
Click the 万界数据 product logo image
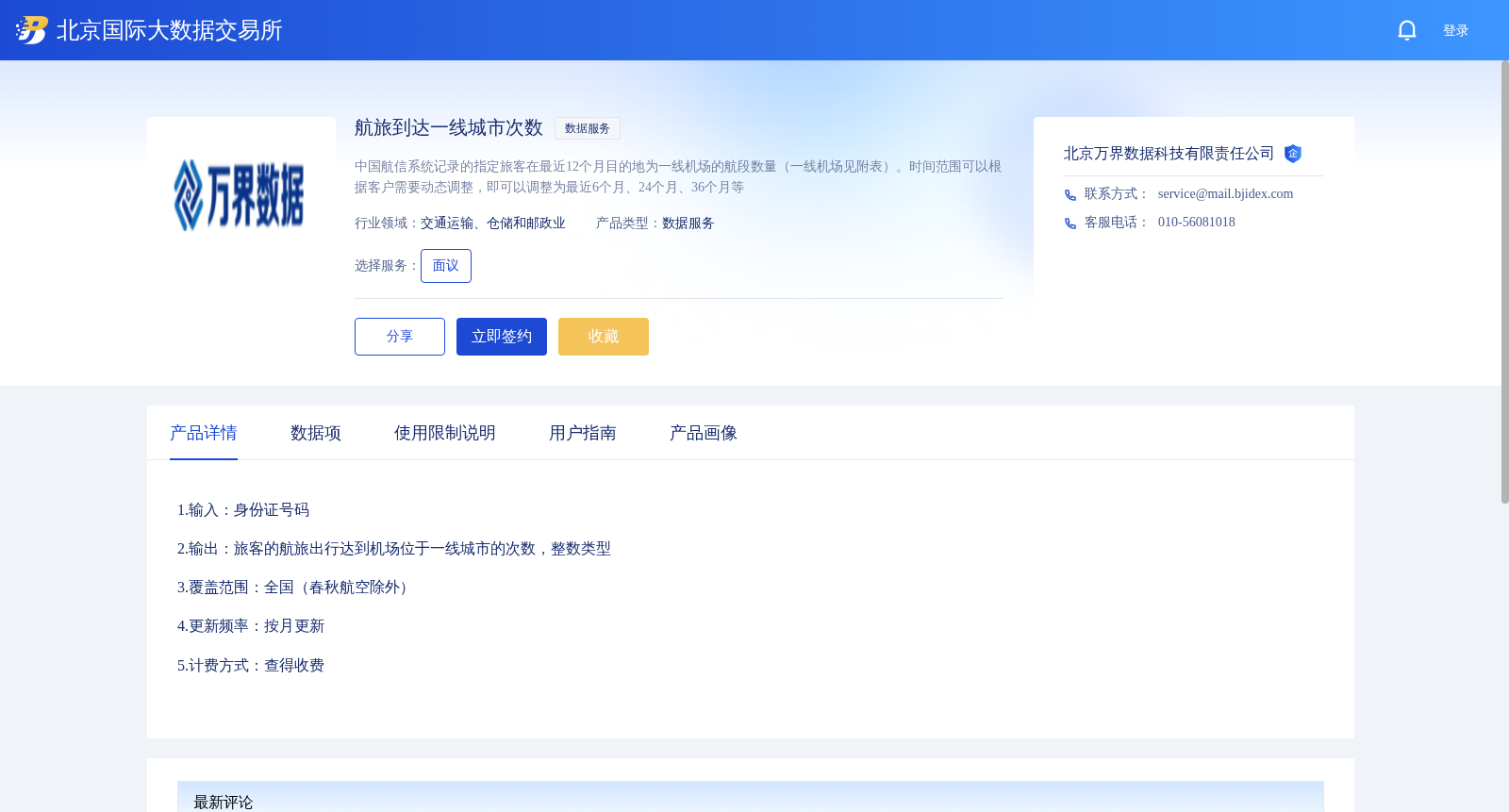coord(241,195)
